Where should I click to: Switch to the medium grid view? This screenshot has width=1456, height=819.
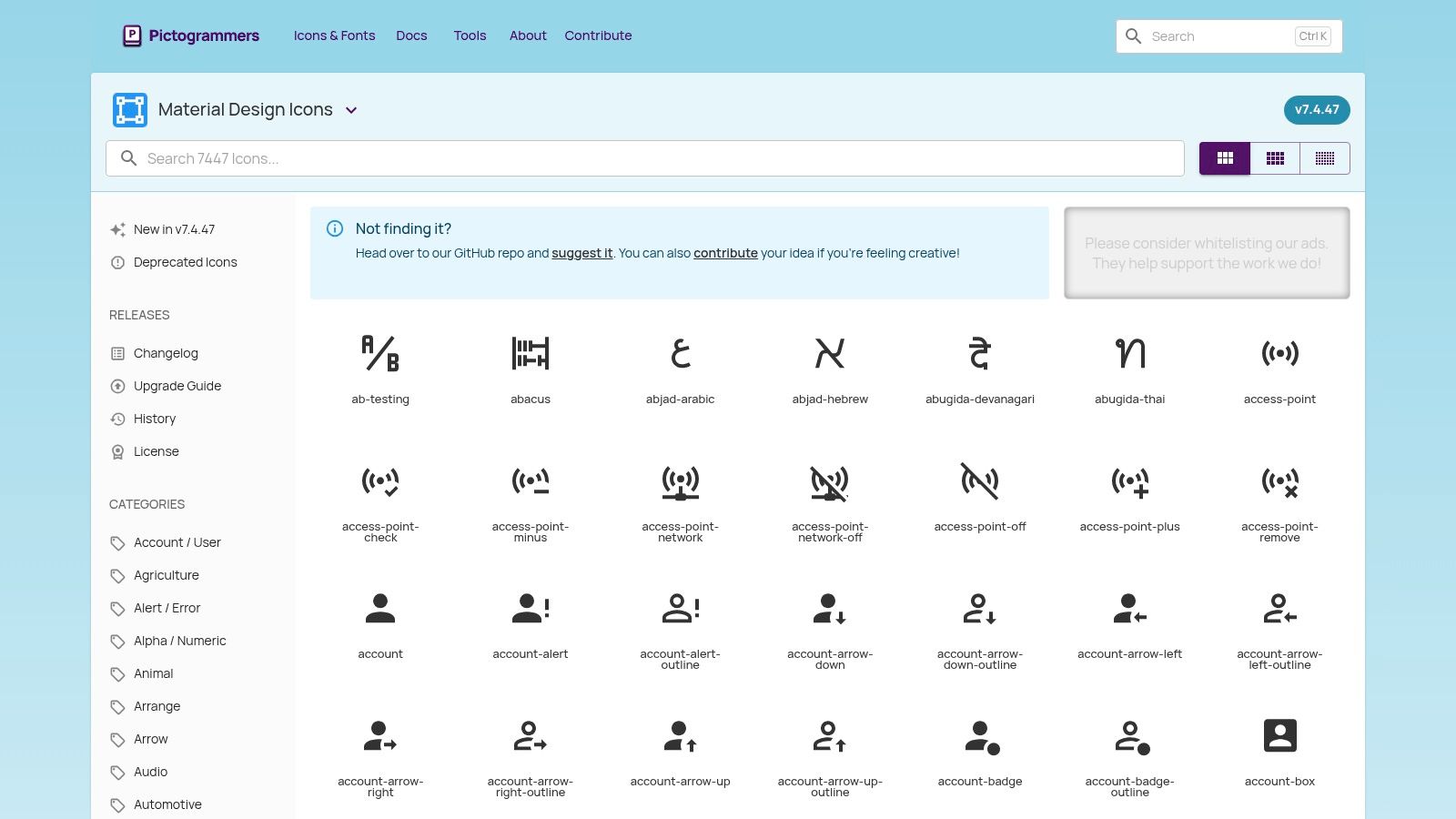1275,157
